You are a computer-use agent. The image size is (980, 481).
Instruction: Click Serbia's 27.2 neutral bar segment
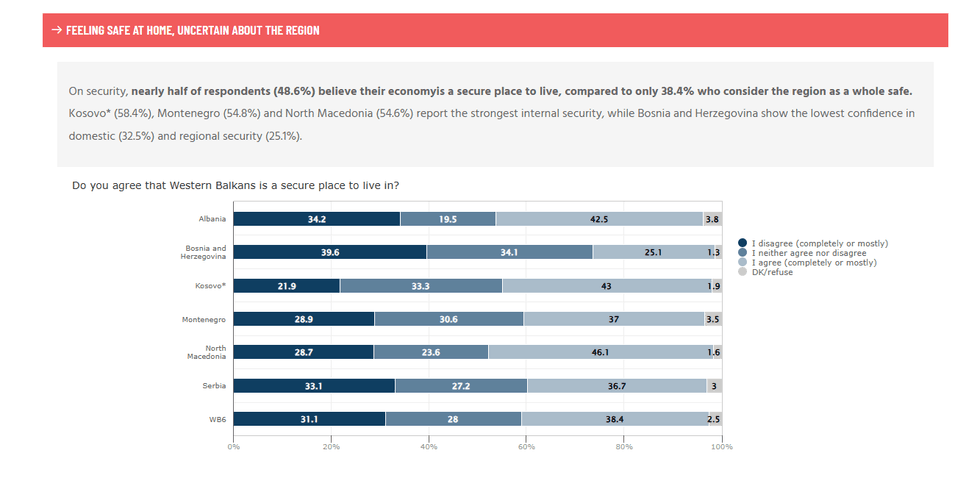pos(461,385)
